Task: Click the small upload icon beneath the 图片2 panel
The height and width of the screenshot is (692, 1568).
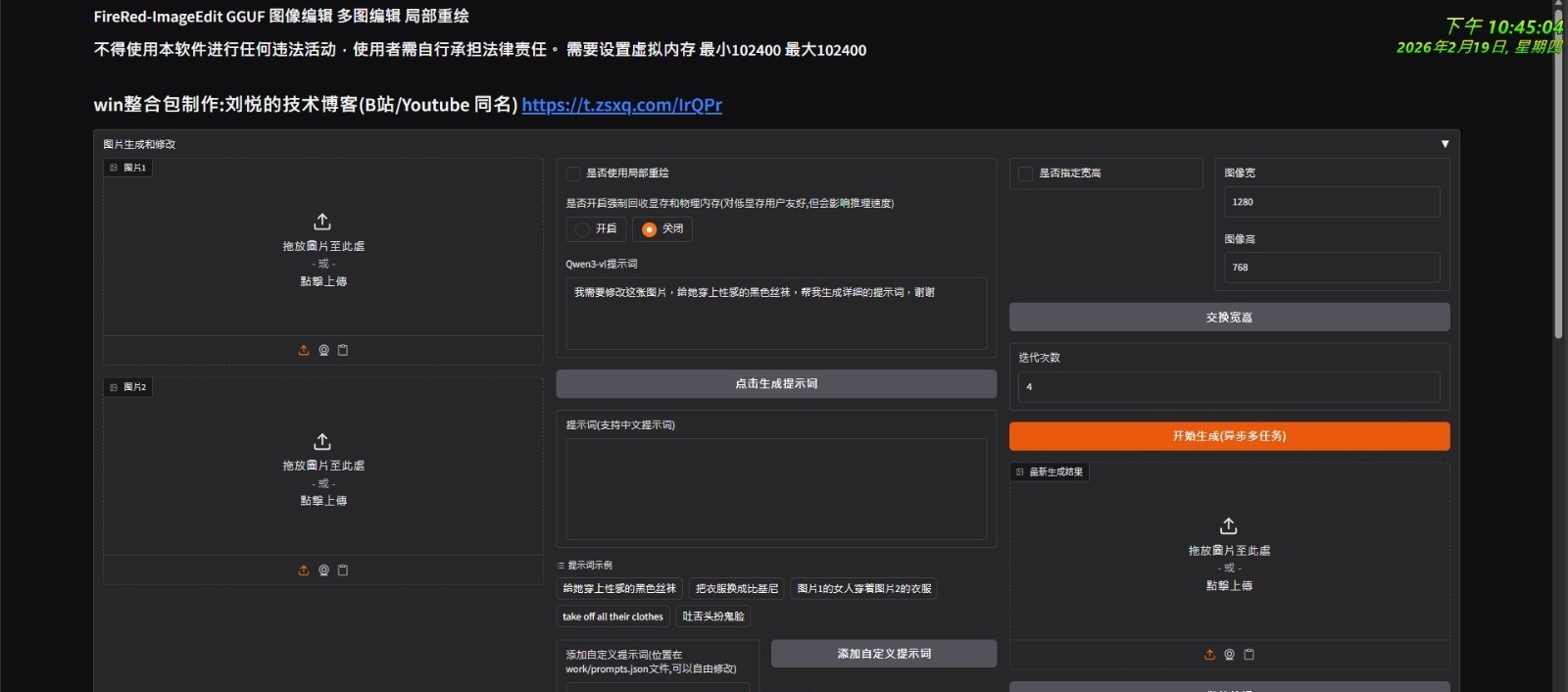Action: tap(304, 569)
